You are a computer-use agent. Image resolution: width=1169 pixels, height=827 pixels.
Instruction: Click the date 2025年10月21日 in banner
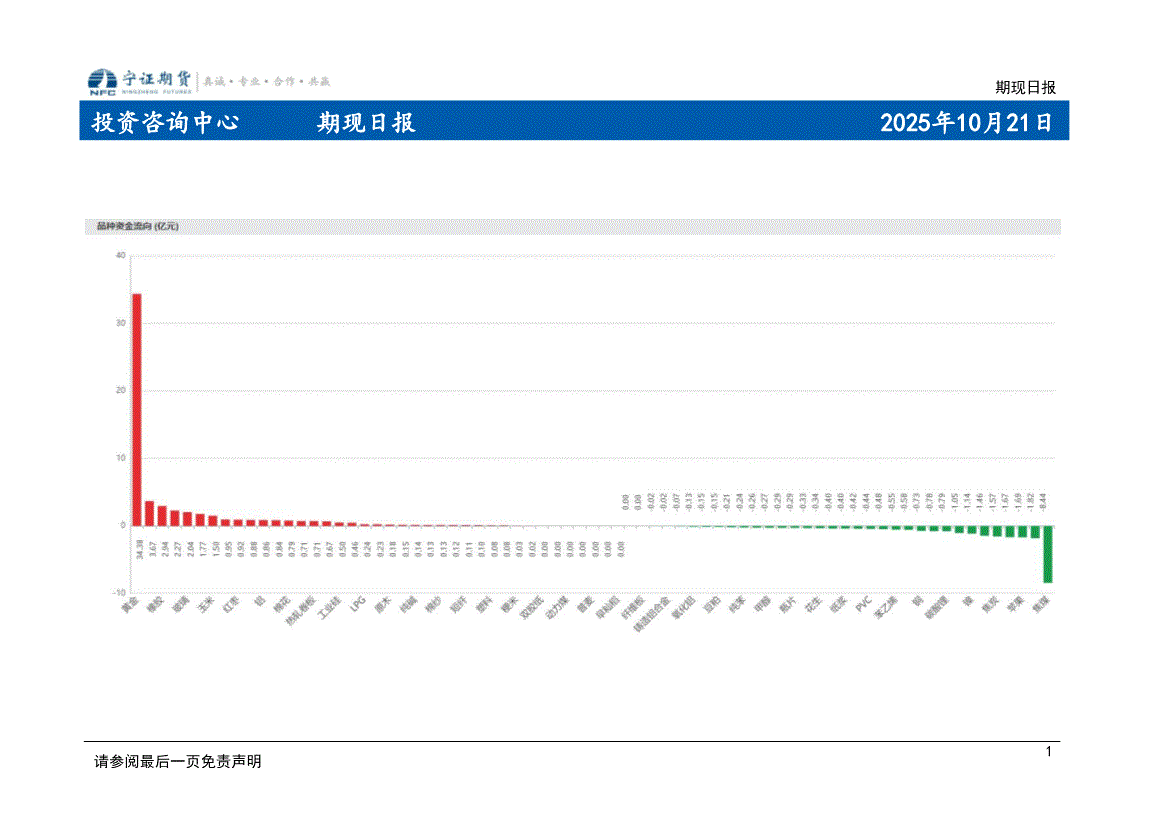tap(965, 123)
